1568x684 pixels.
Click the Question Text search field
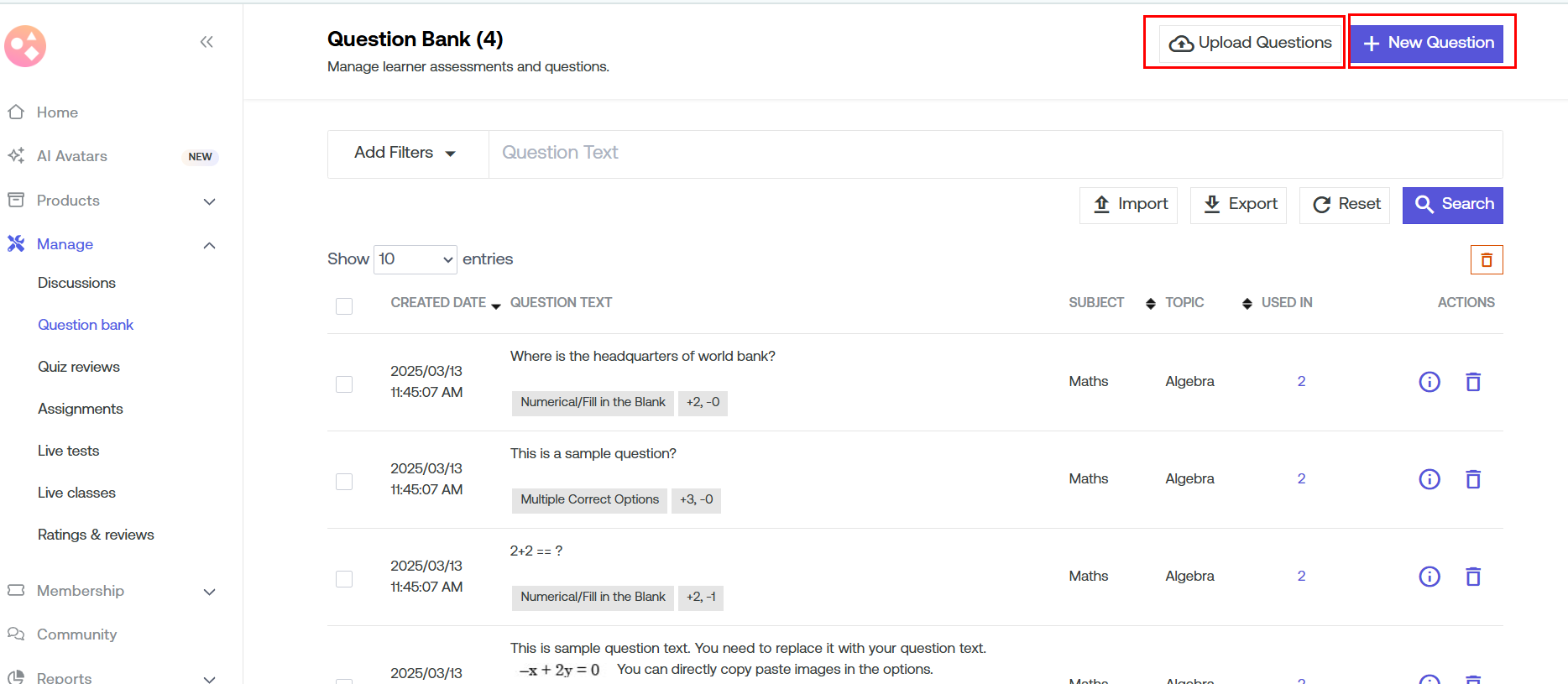[x=995, y=154]
